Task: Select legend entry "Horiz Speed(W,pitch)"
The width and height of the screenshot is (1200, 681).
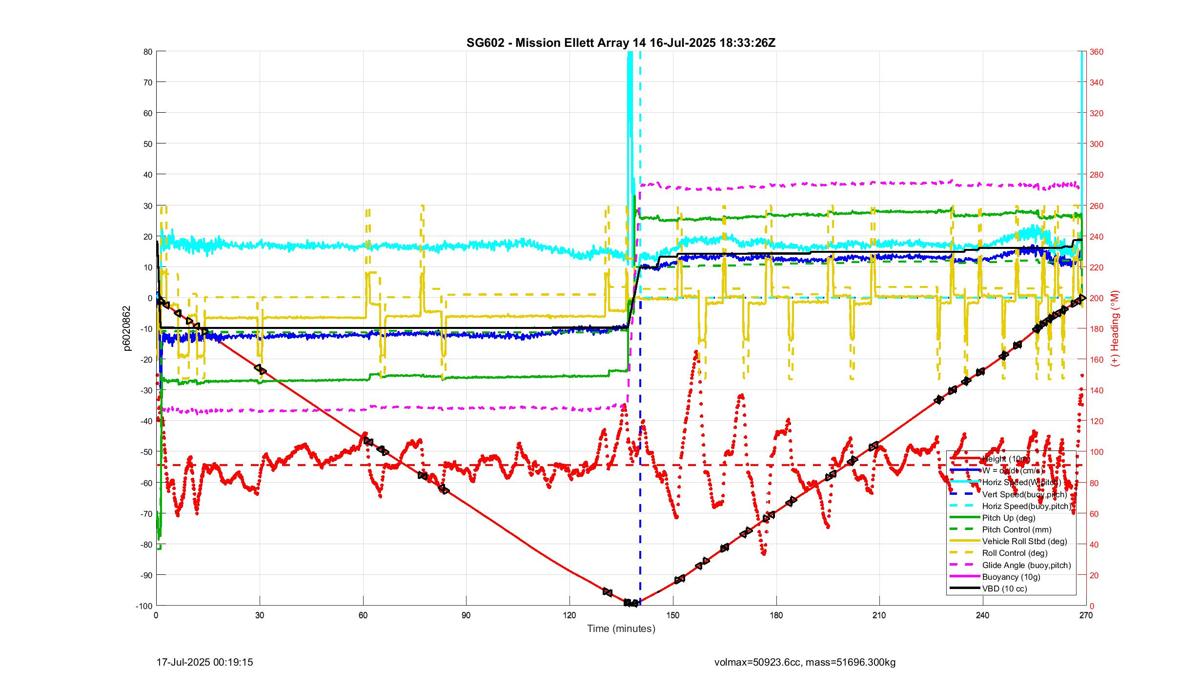Action: tap(1022, 482)
